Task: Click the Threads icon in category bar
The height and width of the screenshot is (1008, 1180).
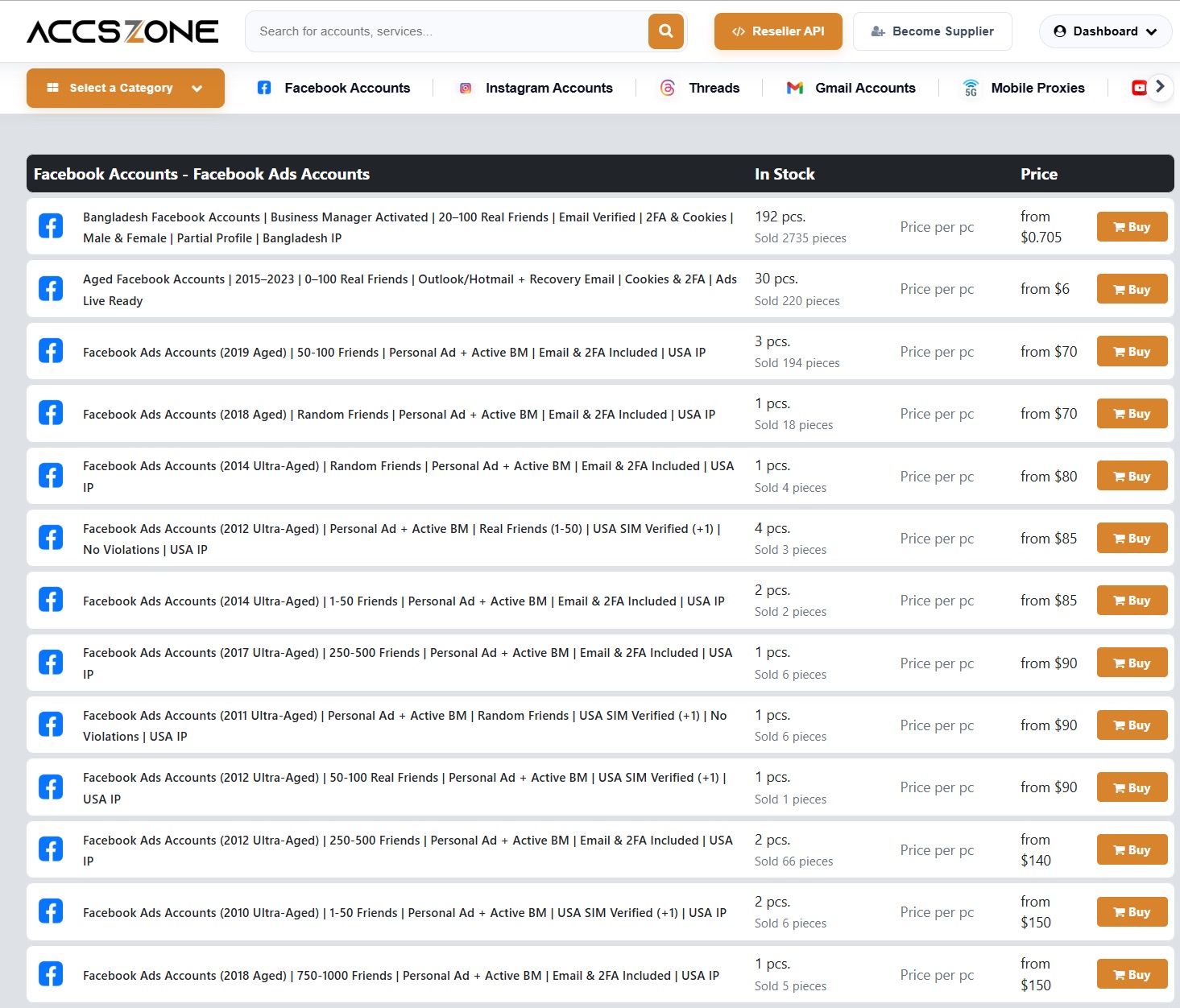Action: tap(668, 88)
